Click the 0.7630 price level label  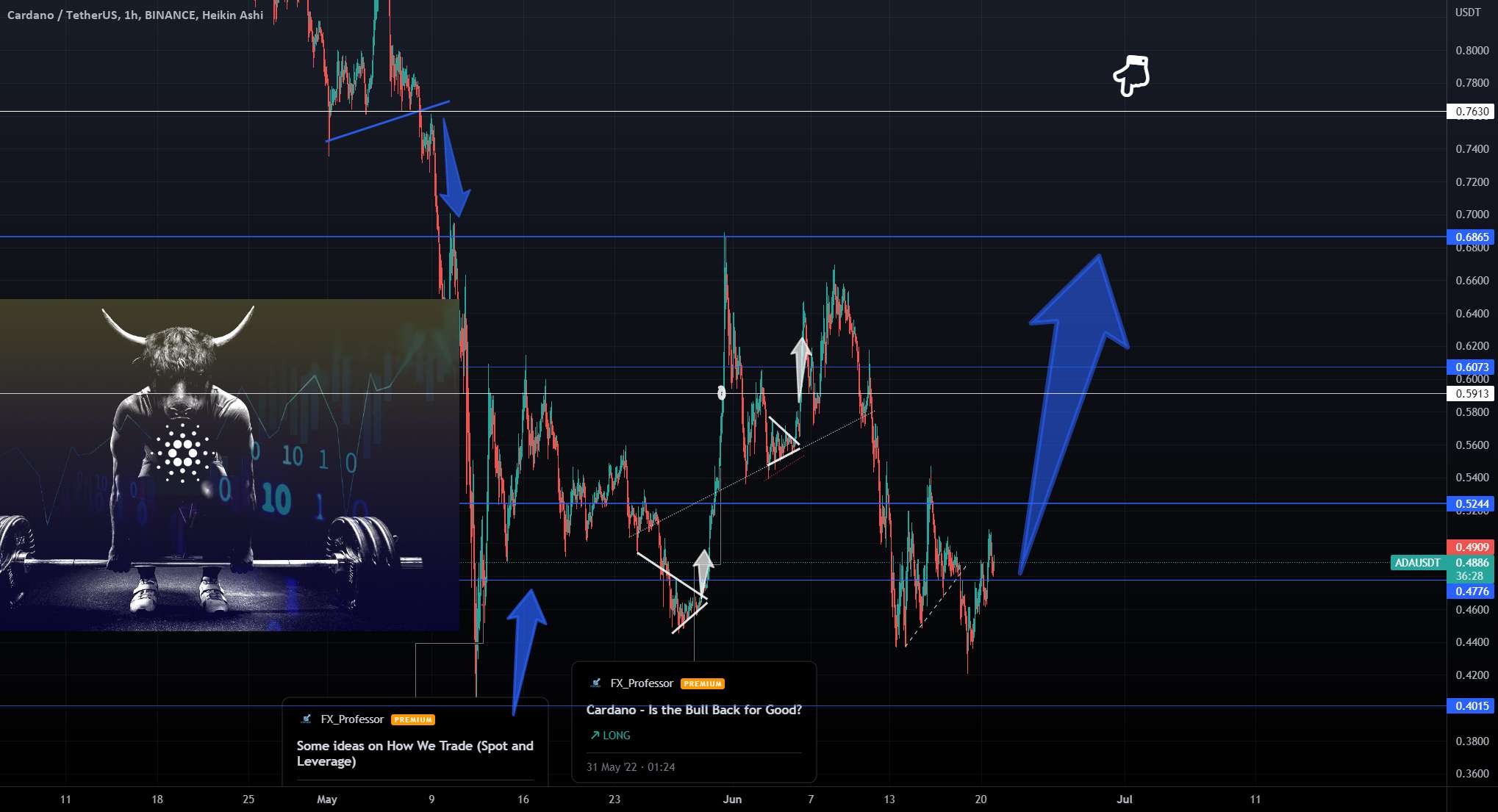click(1471, 112)
